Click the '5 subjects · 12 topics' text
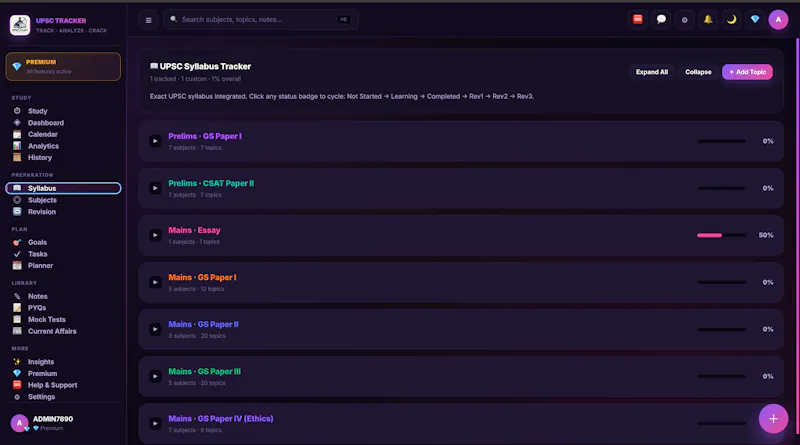 [x=196, y=289]
